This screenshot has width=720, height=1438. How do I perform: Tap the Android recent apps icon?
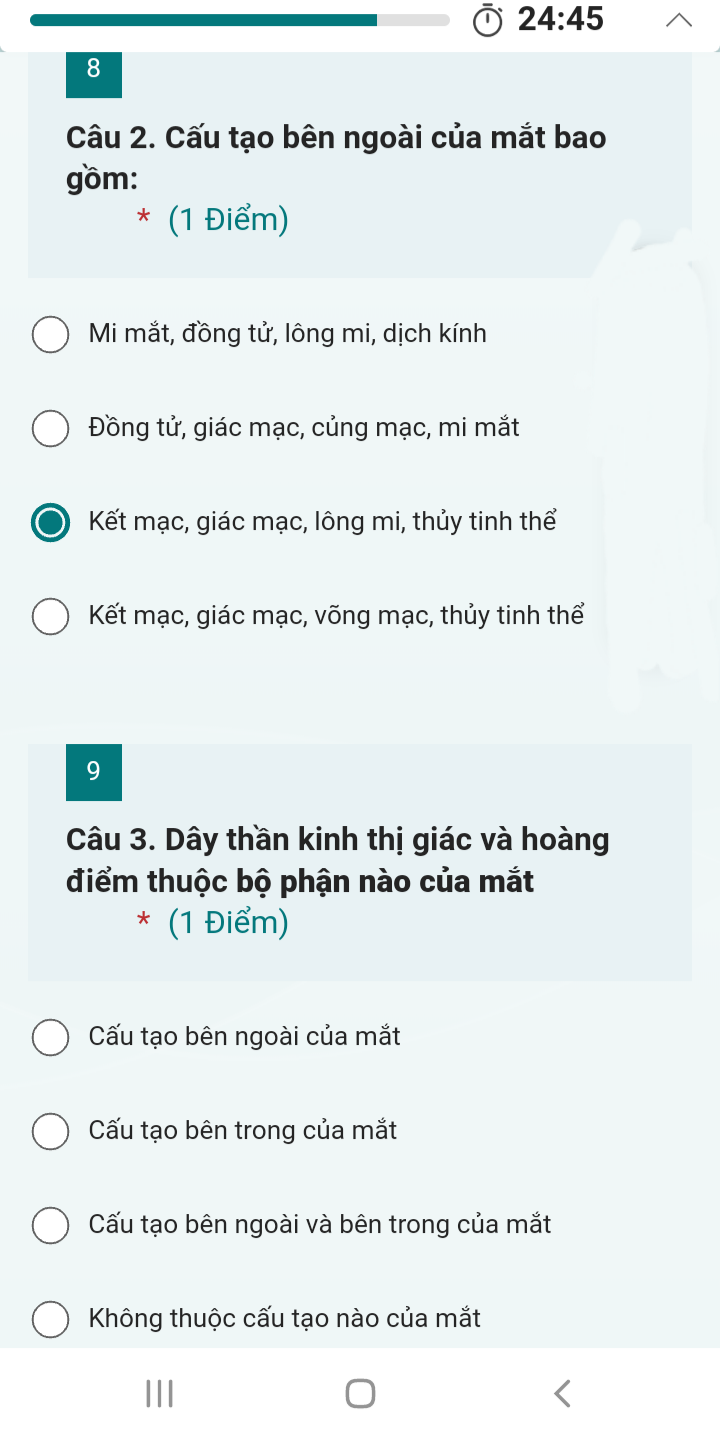(x=159, y=1393)
